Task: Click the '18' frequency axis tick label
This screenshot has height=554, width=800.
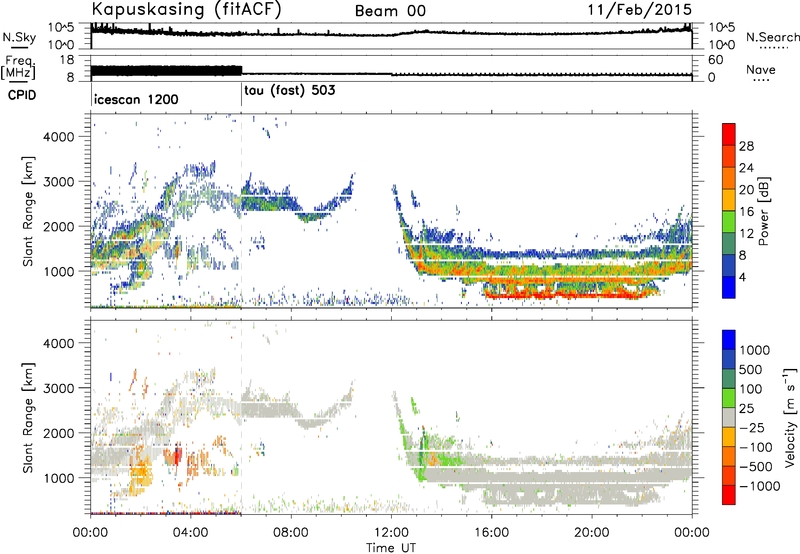Action: [x=67, y=60]
